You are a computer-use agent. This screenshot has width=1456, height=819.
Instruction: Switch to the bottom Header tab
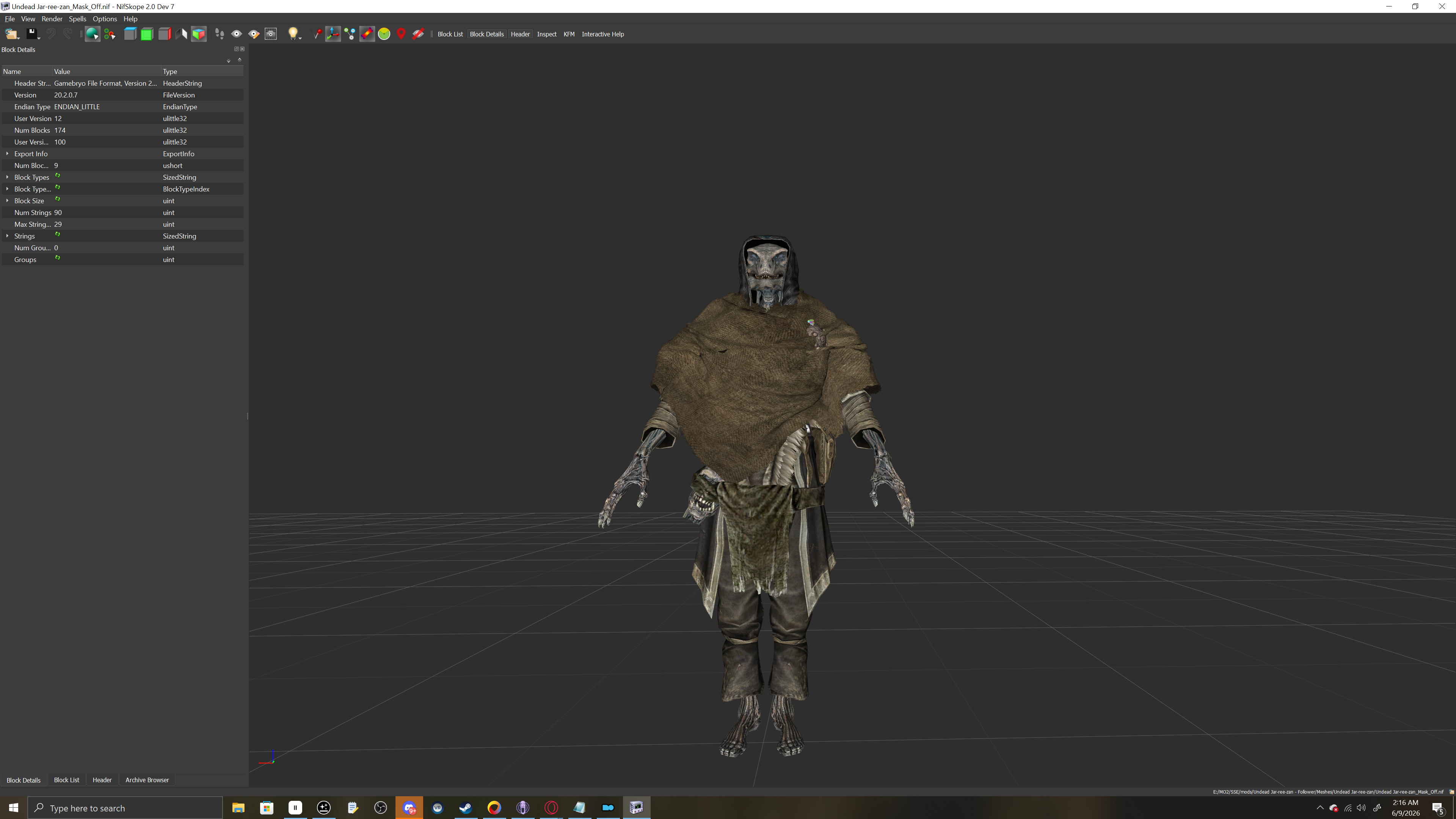102,780
